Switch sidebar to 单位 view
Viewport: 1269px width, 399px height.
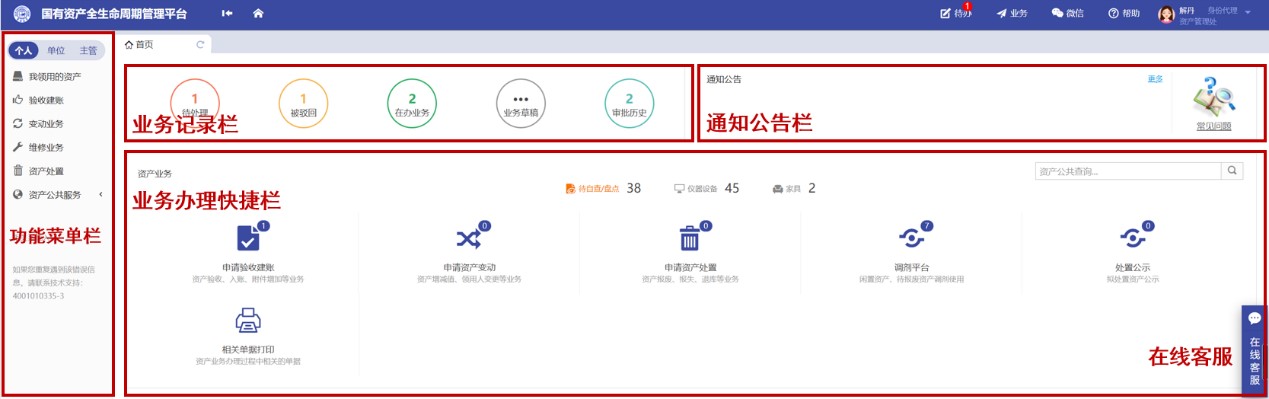56,50
